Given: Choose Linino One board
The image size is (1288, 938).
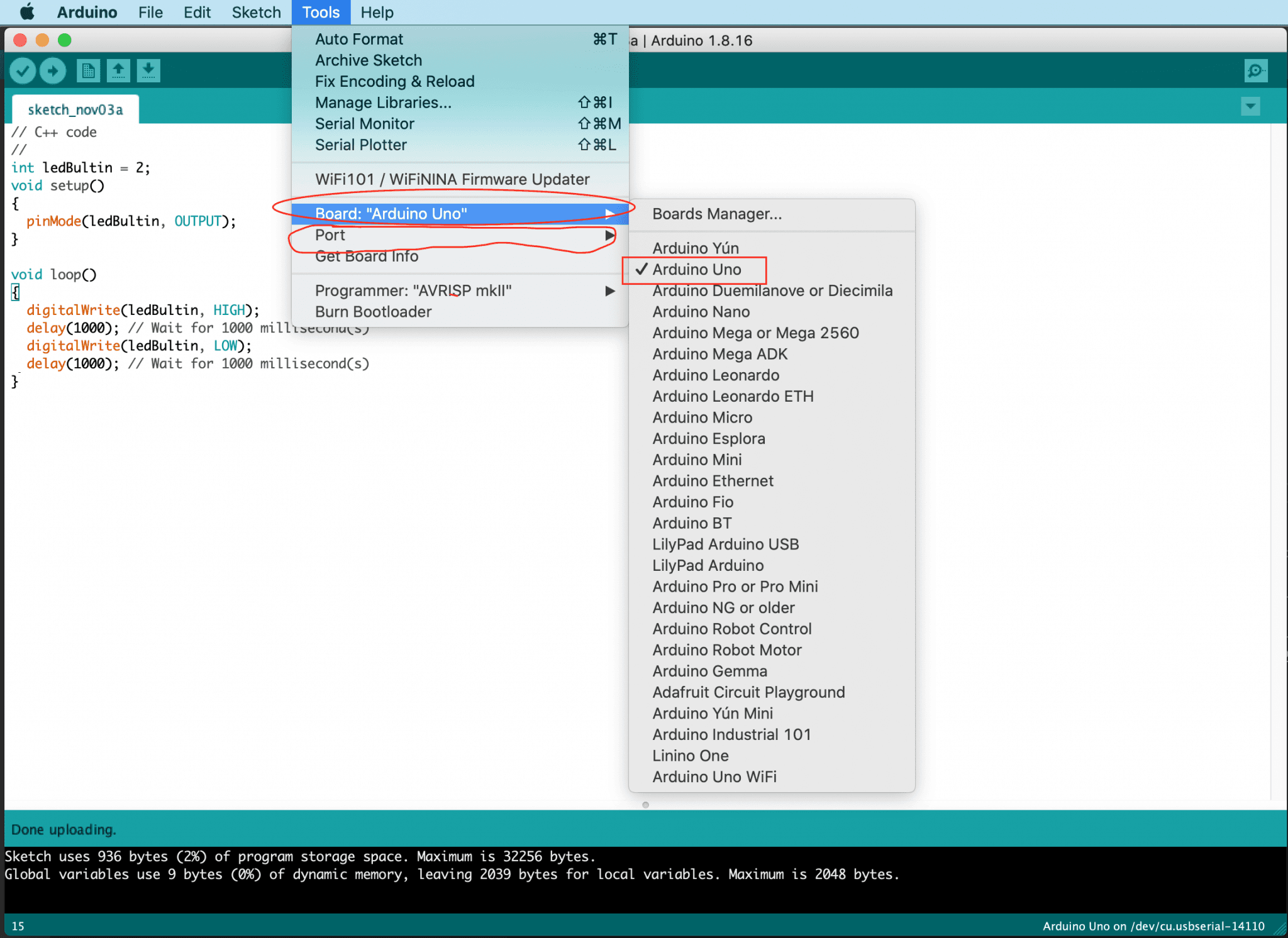Looking at the screenshot, I should [x=772, y=756].
